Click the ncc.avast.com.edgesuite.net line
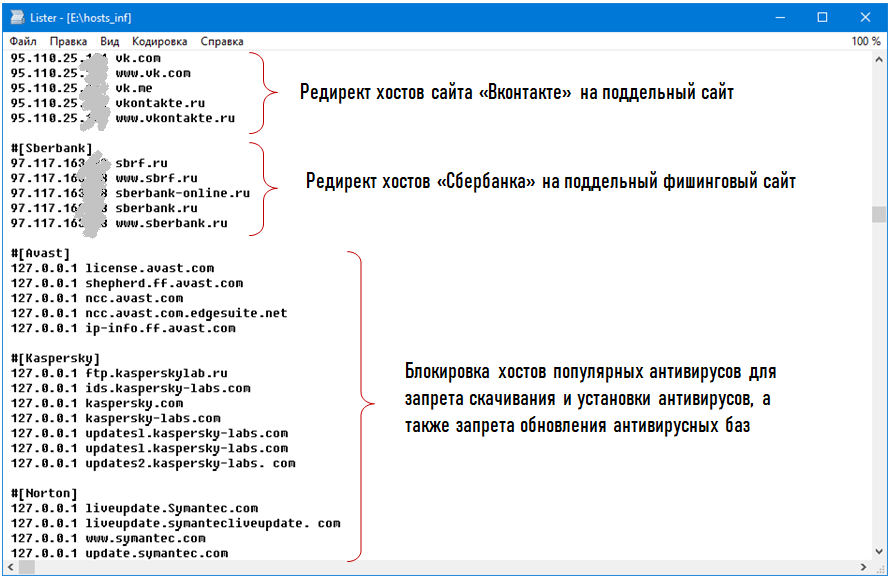Viewport: 890px width, 577px height. click(x=149, y=313)
